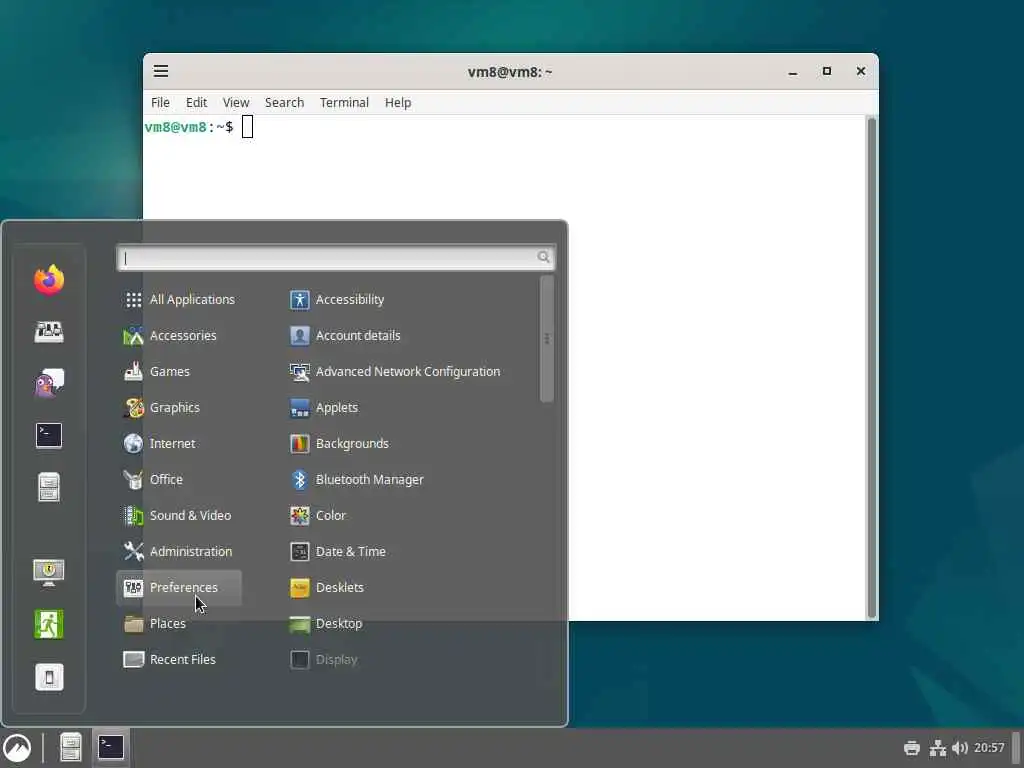Click the panel clock 20:57
1024x768 pixels.
(989, 748)
